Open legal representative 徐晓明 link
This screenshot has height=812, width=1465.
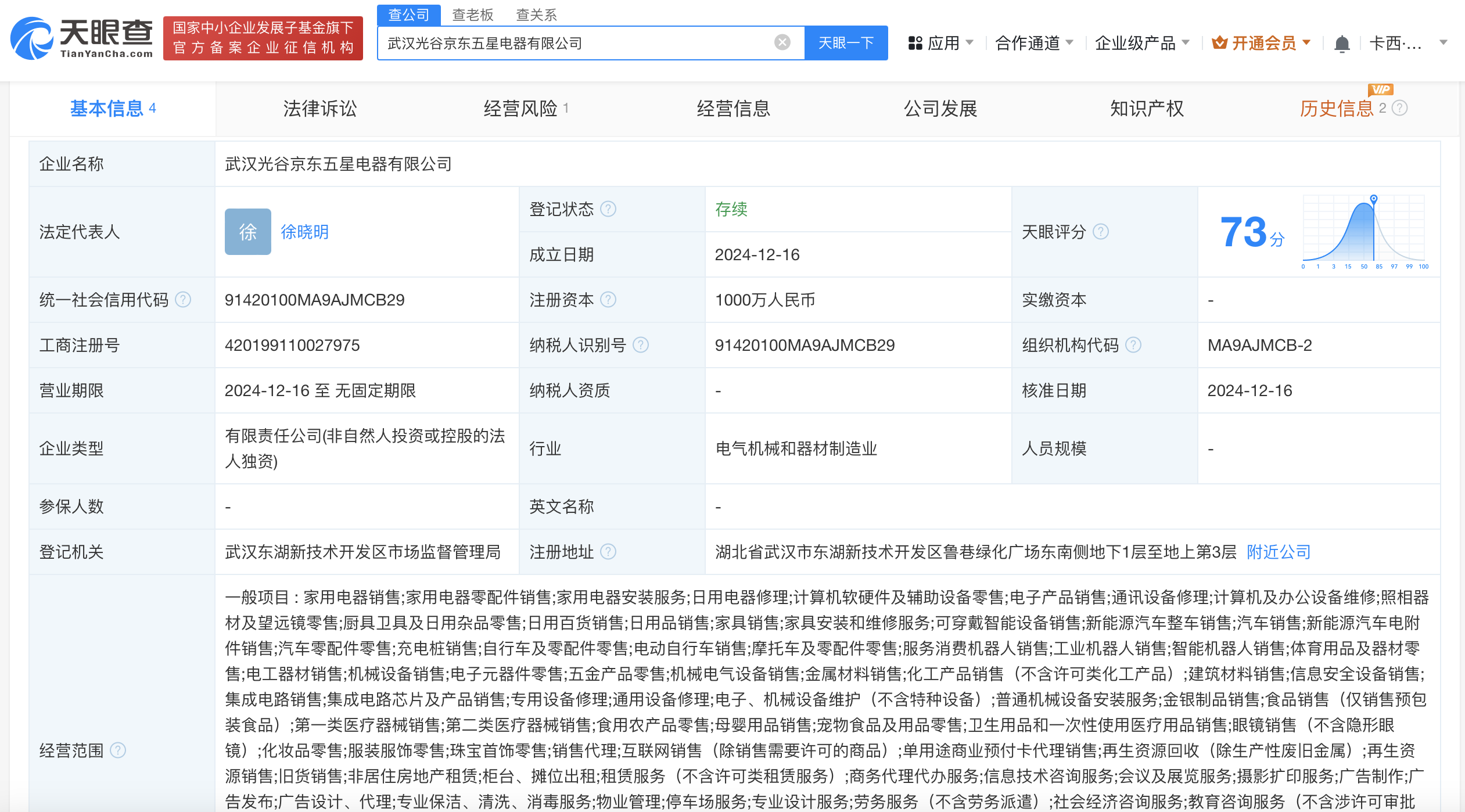tap(304, 232)
